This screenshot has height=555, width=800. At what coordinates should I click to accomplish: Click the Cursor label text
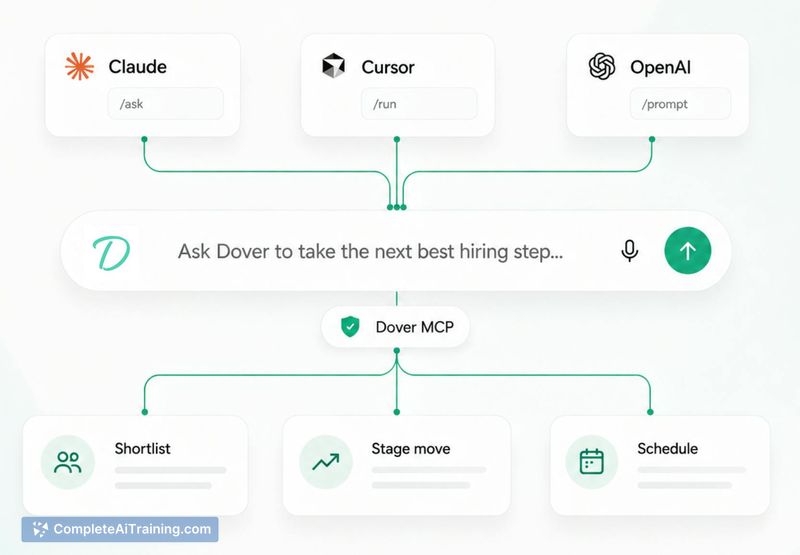(388, 67)
